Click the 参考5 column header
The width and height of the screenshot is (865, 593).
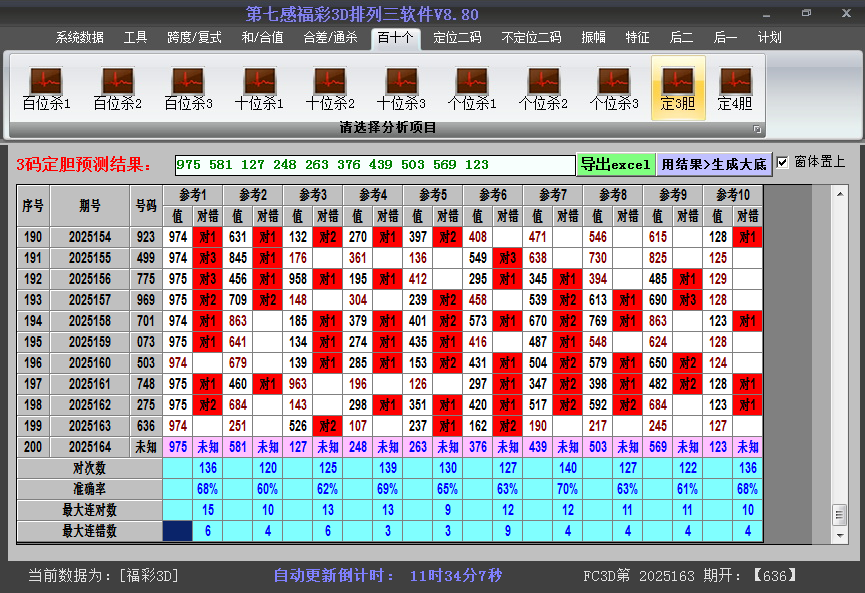click(433, 195)
